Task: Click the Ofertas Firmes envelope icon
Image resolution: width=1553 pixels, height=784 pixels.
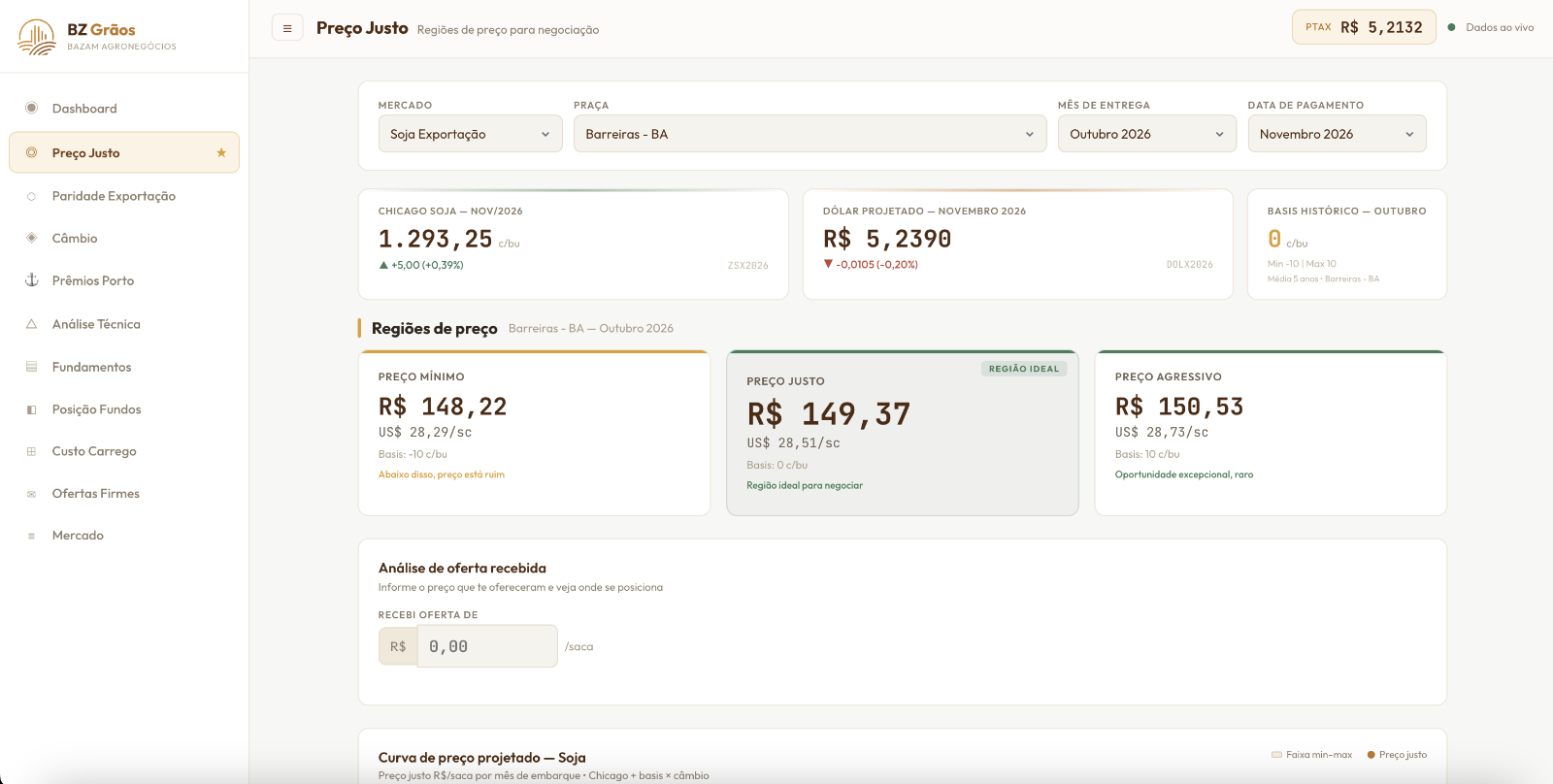Action: tap(31, 494)
